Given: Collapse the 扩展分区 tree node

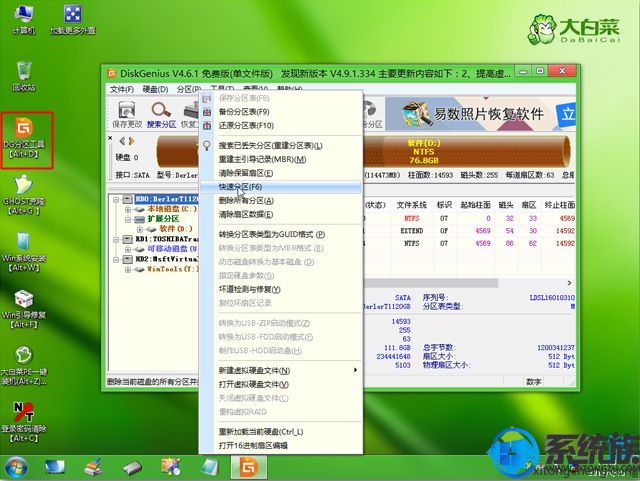Looking at the screenshot, I should click(x=128, y=219).
